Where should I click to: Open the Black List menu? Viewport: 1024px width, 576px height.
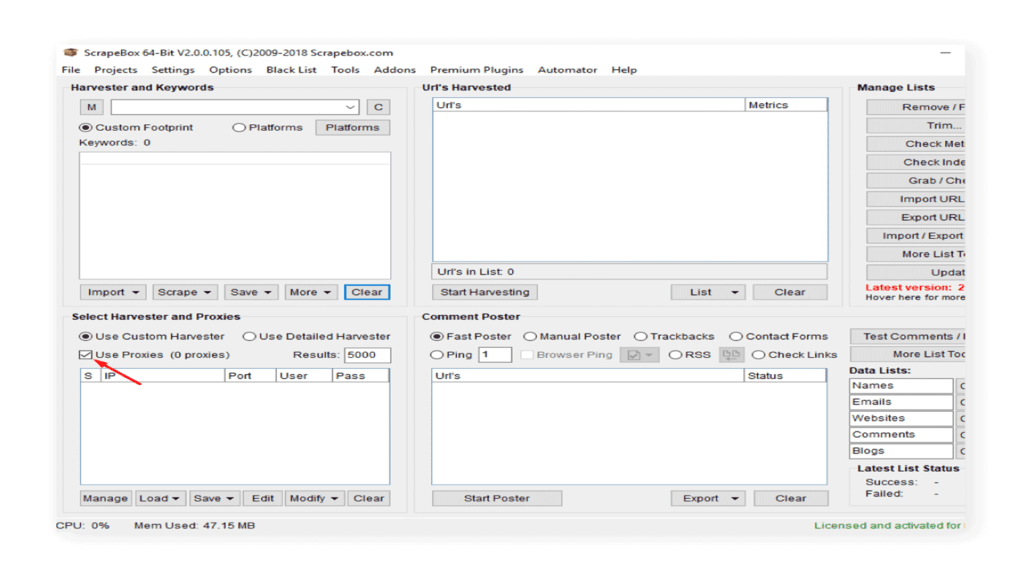[x=291, y=70]
